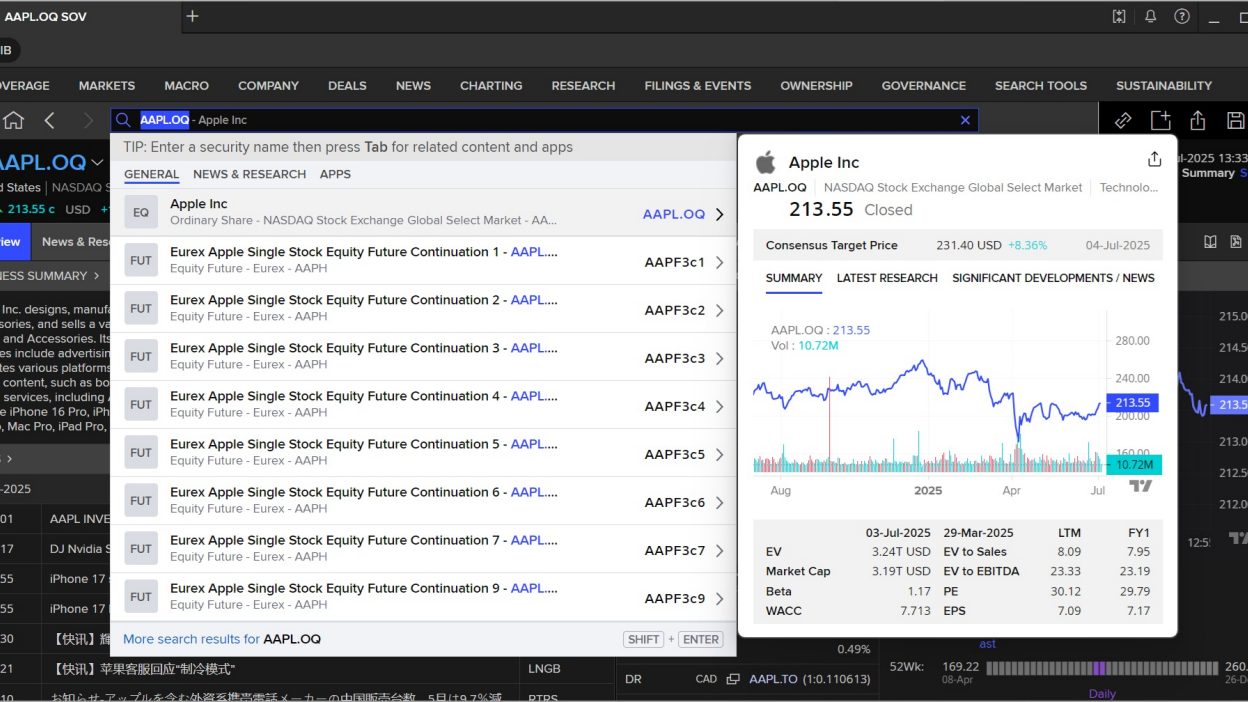Click the fit-window icon beside the bell
The width and height of the screenshot is (1248, 702).
click(1119, 16)
